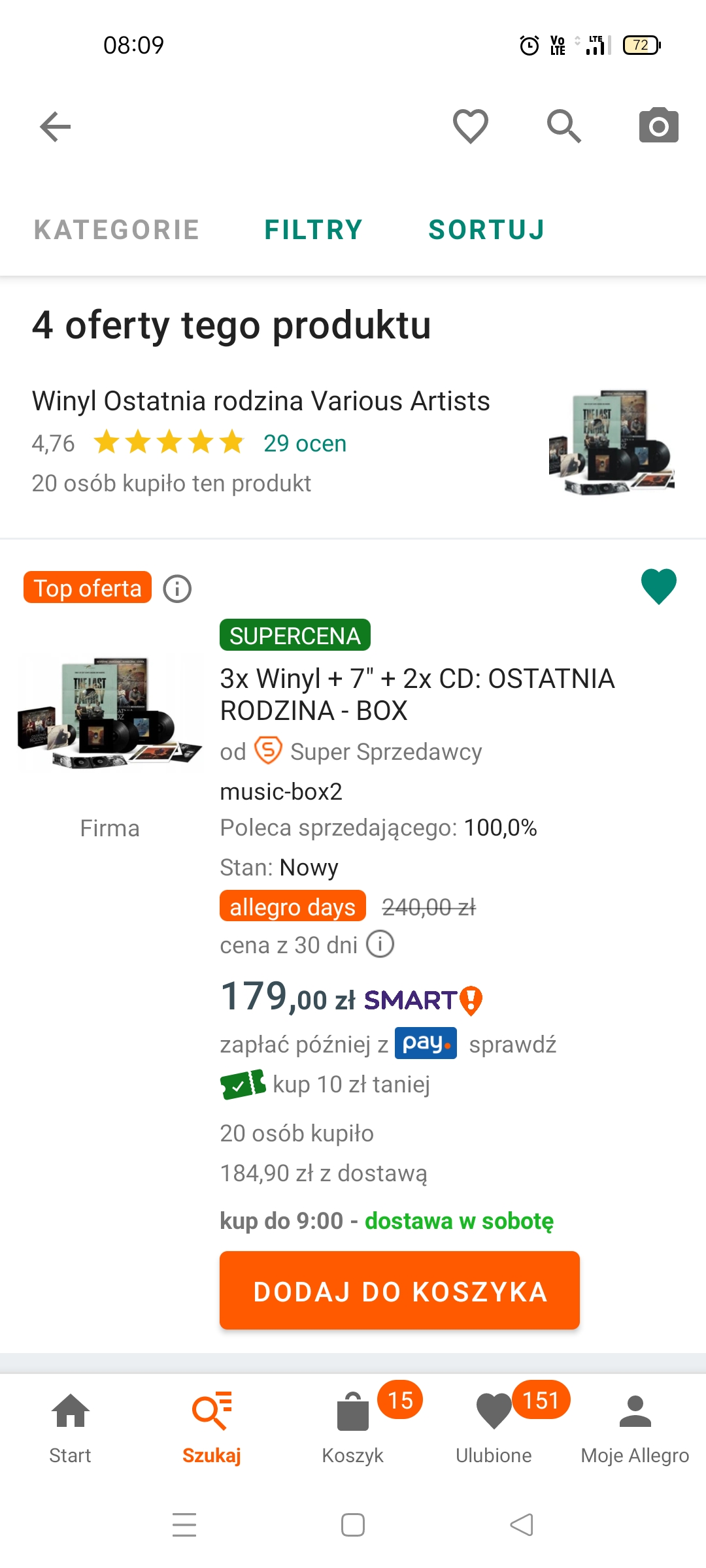The width and height of the screenshot is (706, 1568).
Task: Go back with the arrow icon
Action: (56, 126)
